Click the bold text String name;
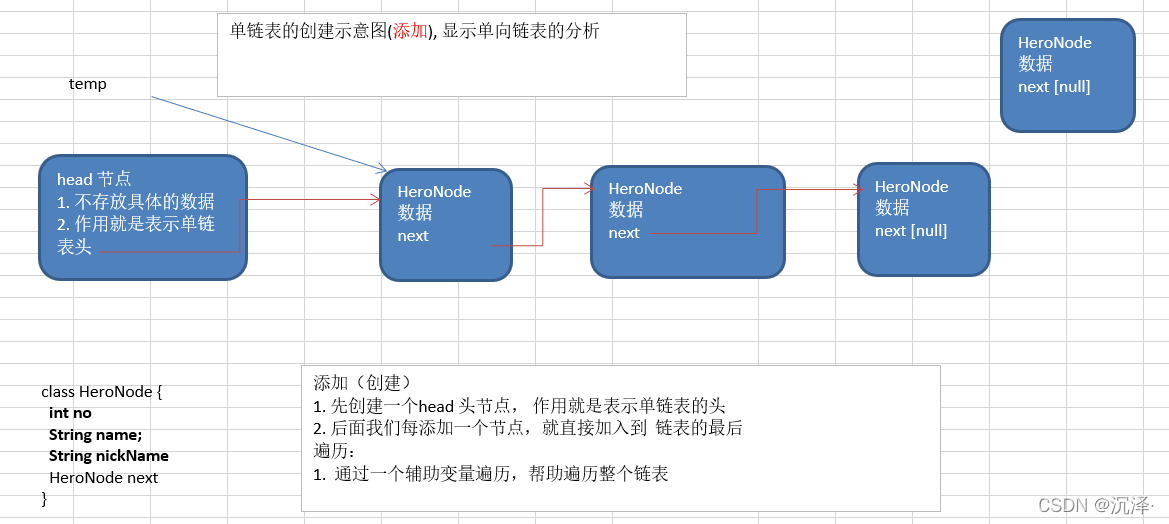Viewport: 1169px width, 524px height. tap(95, 435)
